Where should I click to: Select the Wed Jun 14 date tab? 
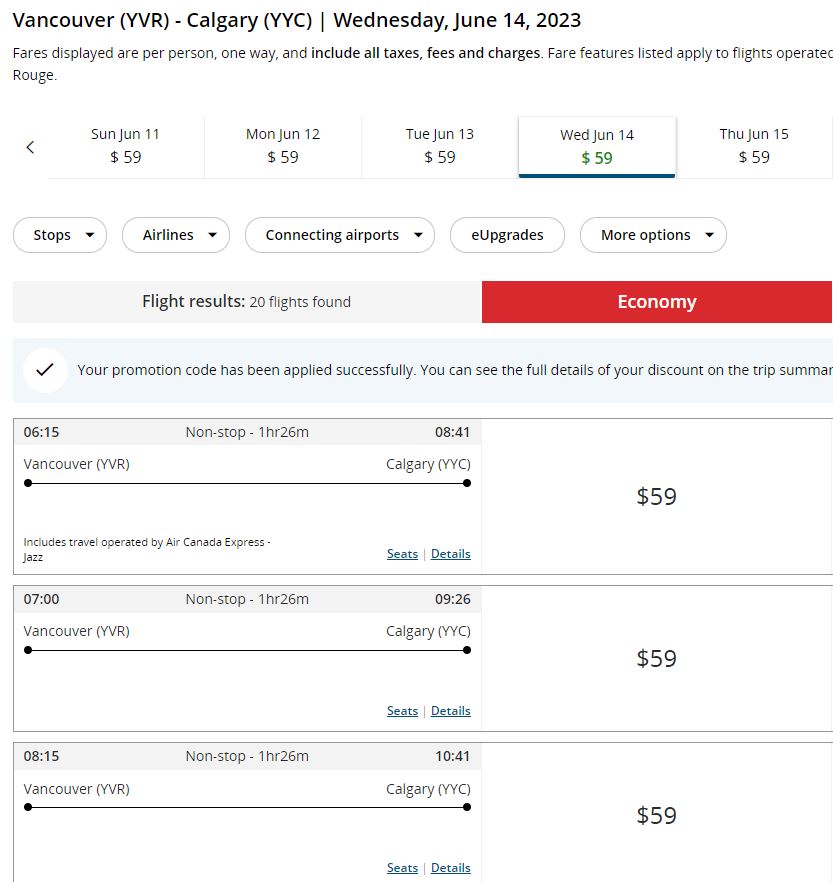597,147
